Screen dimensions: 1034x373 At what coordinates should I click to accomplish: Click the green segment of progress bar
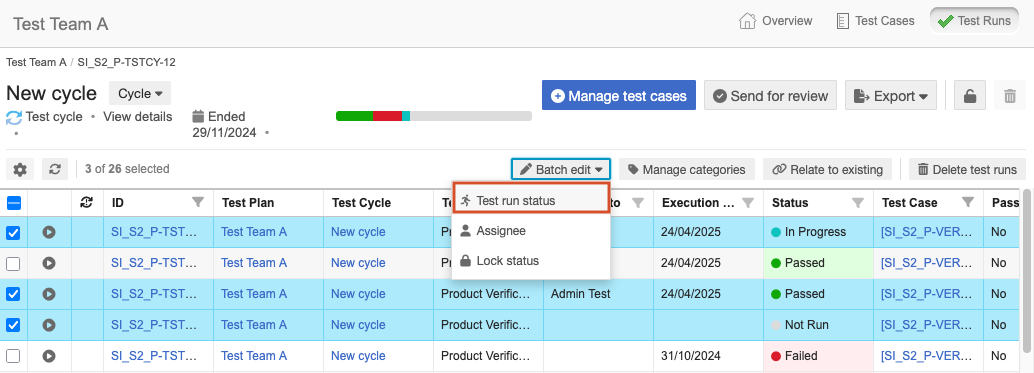[x=354, y=116]
